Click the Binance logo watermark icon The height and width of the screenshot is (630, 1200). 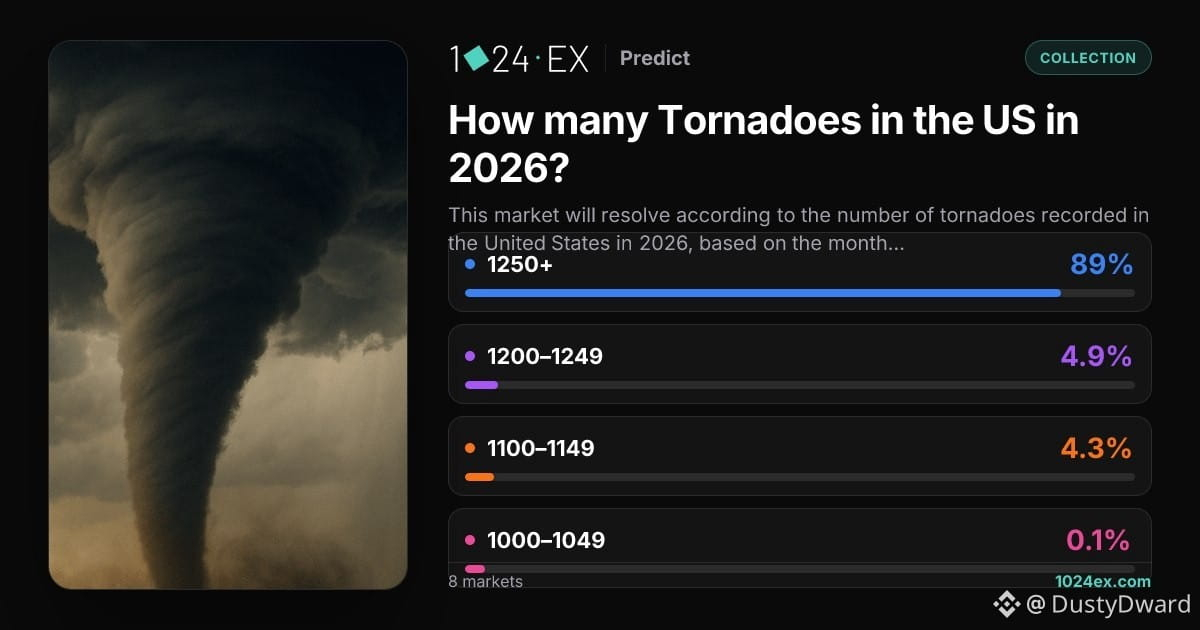coord(1005,604)
